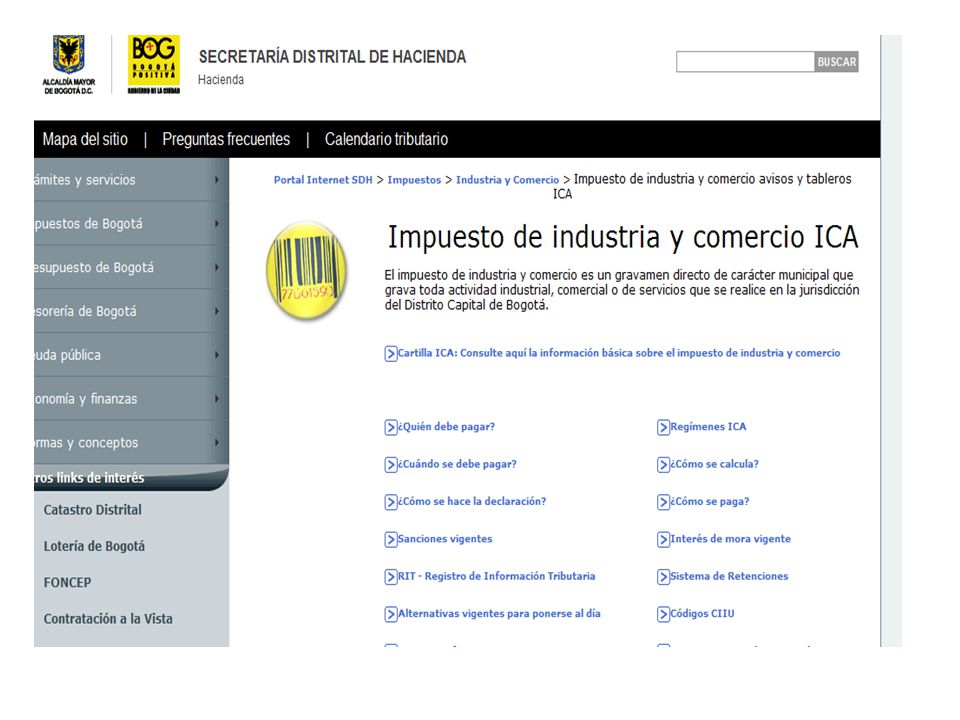The image size is (960, 720).
Task: Click the Alcaldía Mayor de Bogotá crest logo
Action: pos(69,64)
